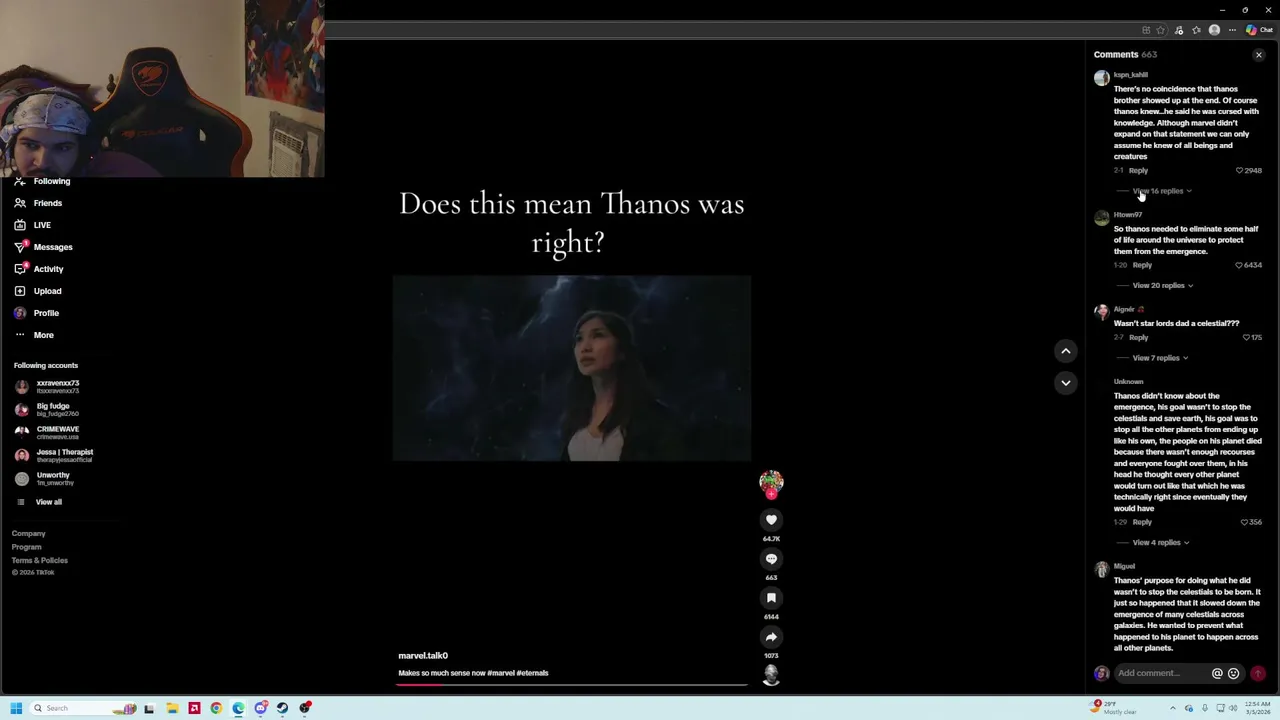Click the Eternals video frame
The image size is (1280, 720).
(x=571, y=368)
